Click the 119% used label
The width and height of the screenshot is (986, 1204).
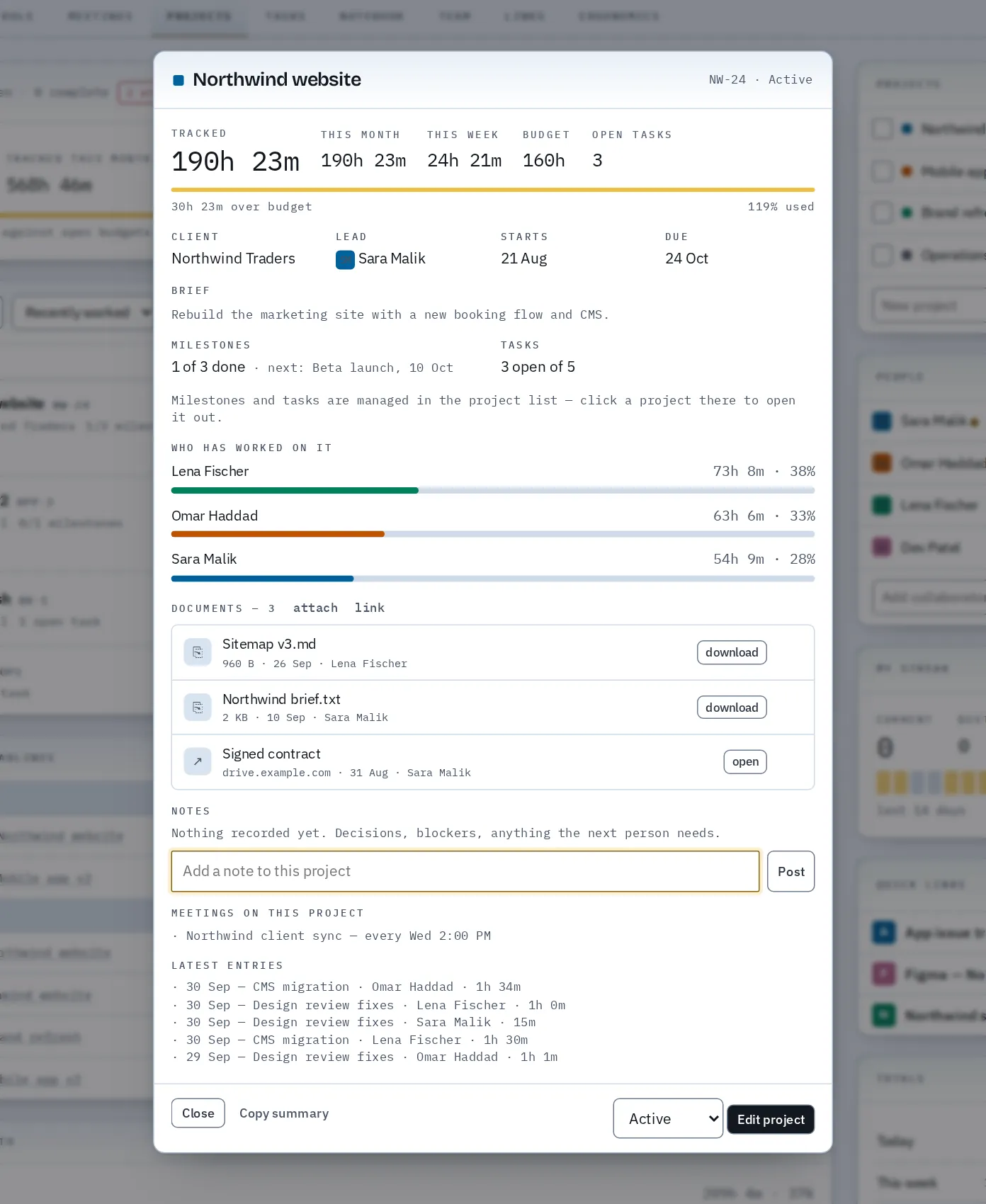coord(781,207)
